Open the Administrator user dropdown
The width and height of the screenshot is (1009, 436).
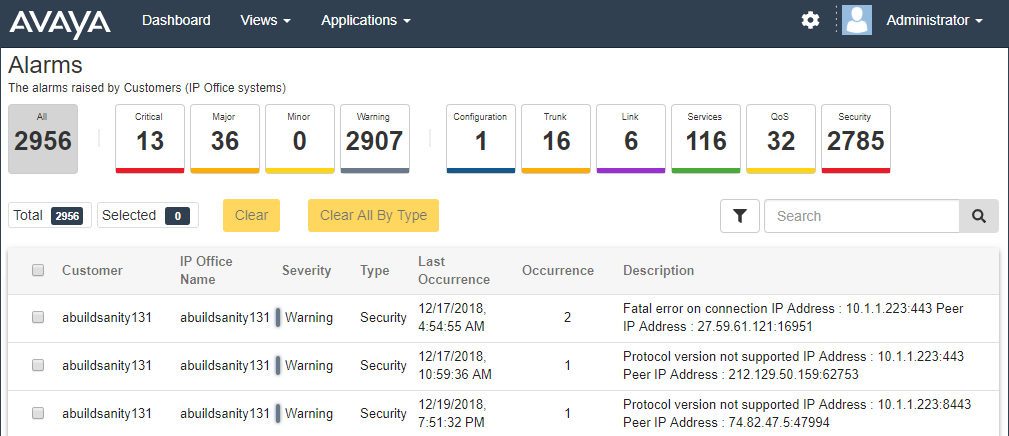[934, 21]
